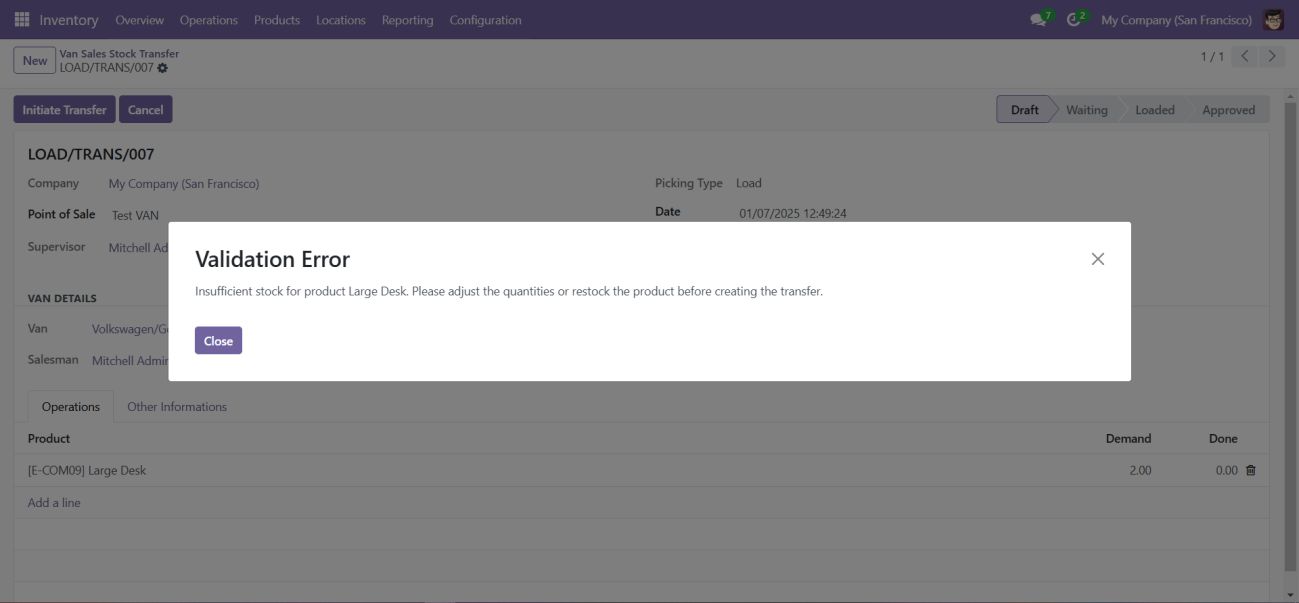Expand the Configuration menu

(485, 20)
